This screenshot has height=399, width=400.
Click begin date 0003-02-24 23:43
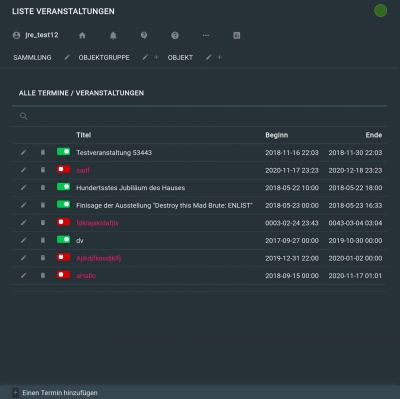coord(292,223)
